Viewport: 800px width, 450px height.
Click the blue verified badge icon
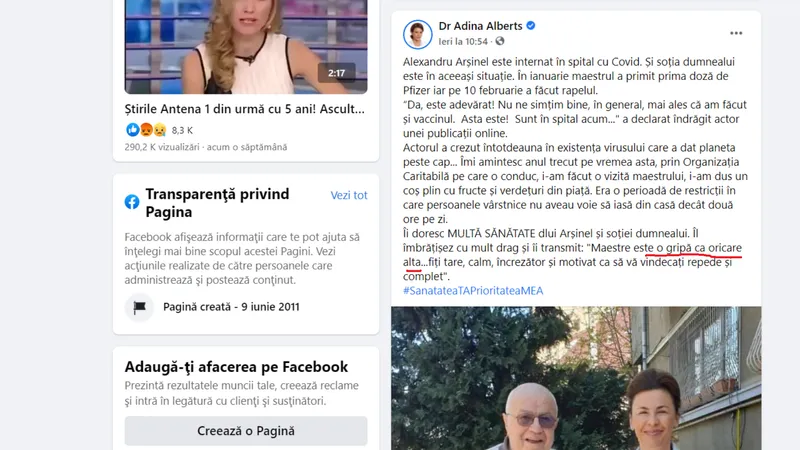pyautogui.click(x=531, y=26)
